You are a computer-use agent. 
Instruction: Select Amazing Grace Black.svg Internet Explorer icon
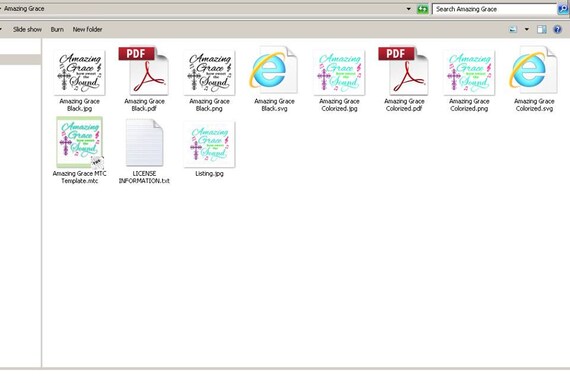pyautogui.click(x=274, y=70)
